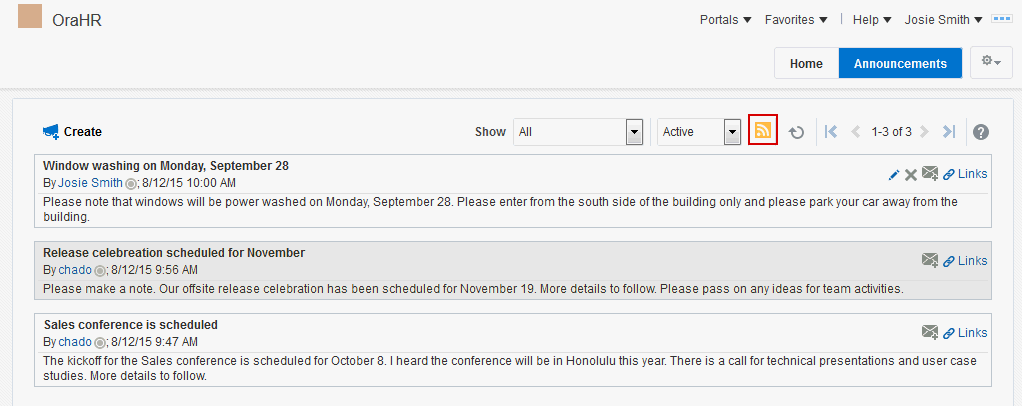Image resolution: width=1022 pixels, height=406 pixels.
Task: Open the help question mark icon
Action: pyautogui.click(x=981, y=132)
